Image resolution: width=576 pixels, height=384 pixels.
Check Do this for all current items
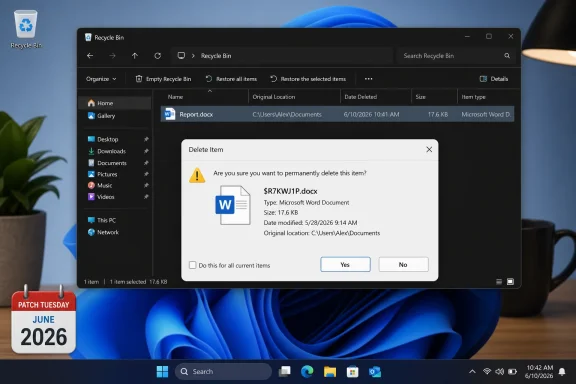coord(192,265)
